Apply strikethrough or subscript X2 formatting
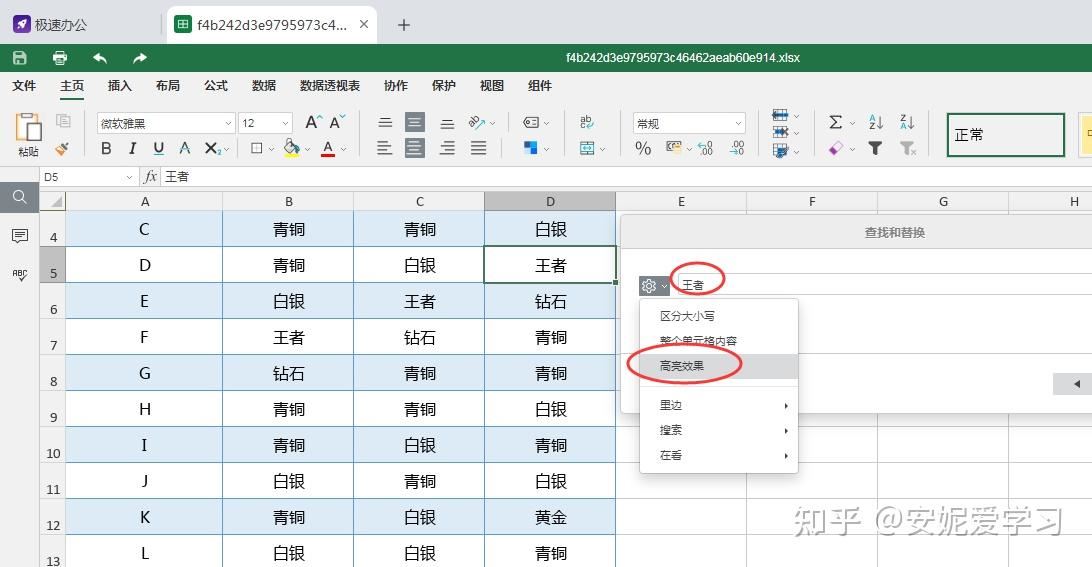The width and height of the screenshot is (1092, 567). click(x=212, y=148)
